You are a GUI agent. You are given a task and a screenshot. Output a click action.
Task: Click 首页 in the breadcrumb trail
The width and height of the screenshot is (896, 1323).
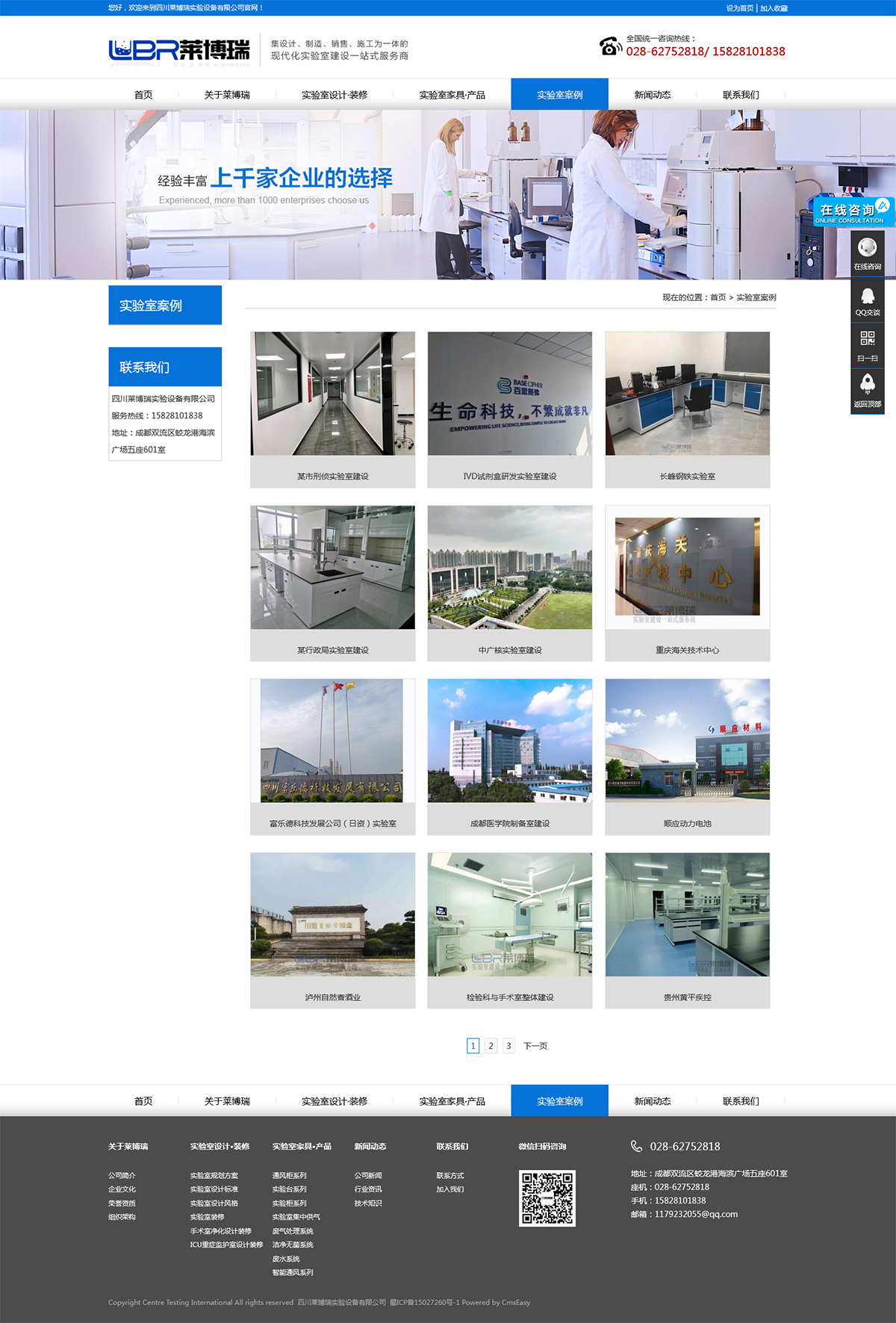click(718, 297)
